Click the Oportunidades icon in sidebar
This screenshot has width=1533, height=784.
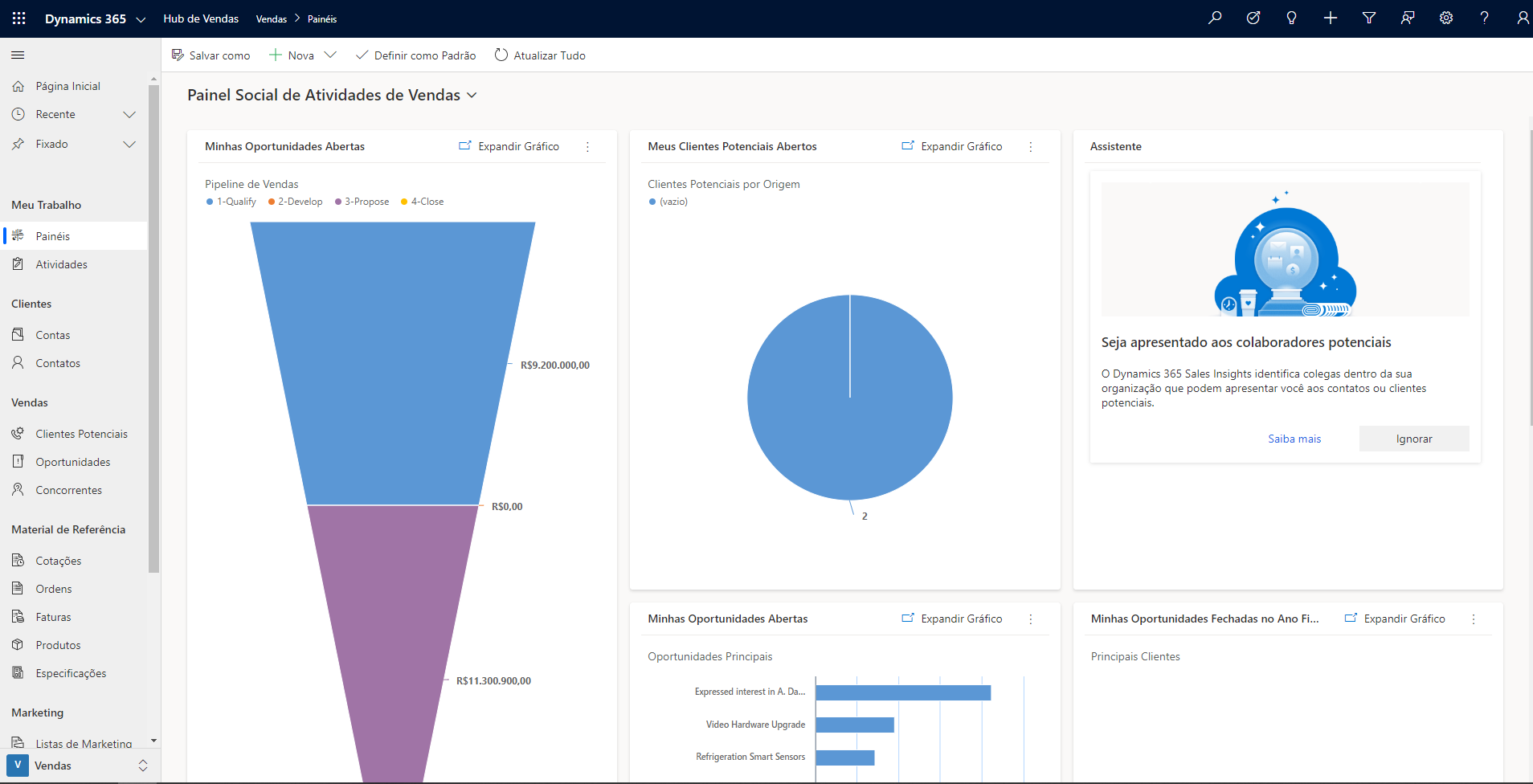click(x=18, y=461)
